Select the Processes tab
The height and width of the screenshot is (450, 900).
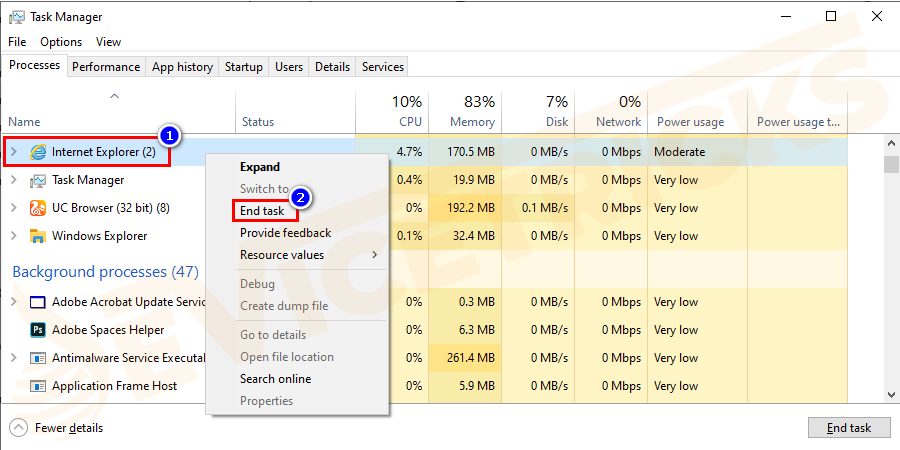(x=34, y=65)
